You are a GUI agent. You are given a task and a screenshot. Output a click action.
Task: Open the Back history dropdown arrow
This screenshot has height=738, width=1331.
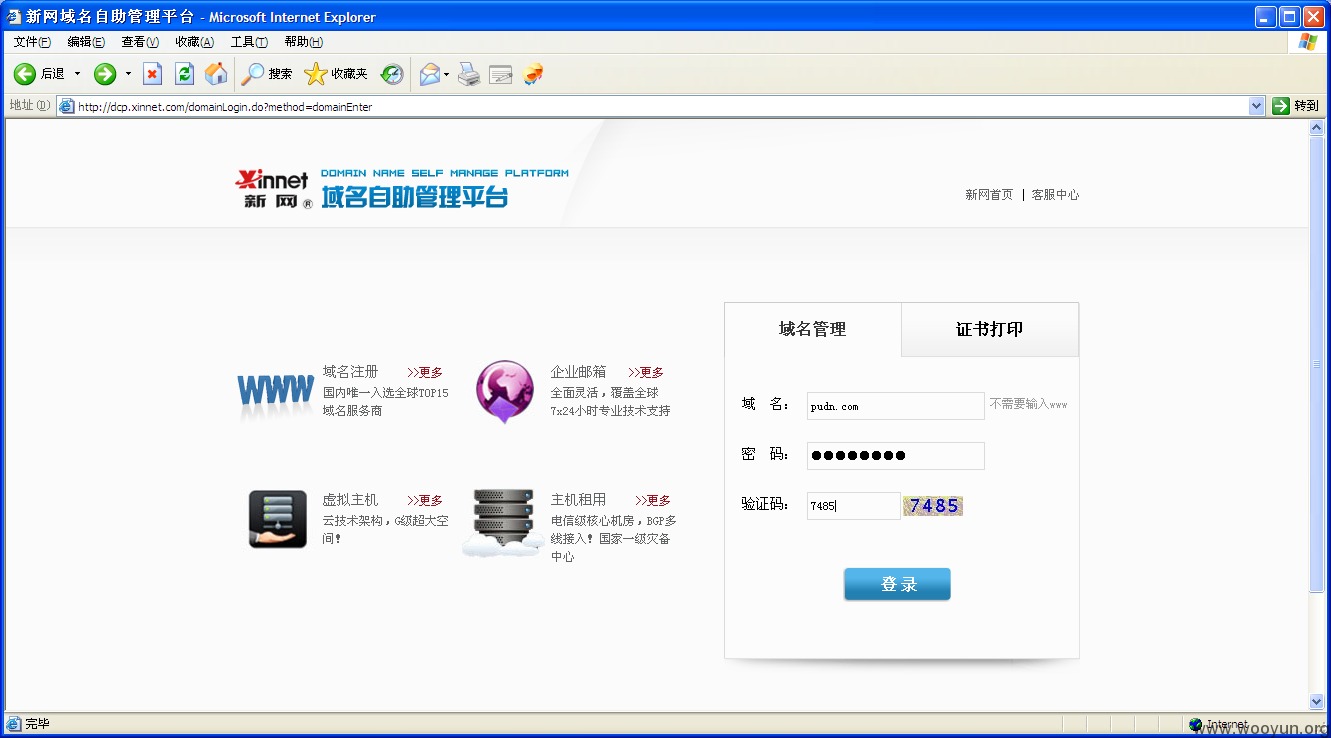[78, 74]
